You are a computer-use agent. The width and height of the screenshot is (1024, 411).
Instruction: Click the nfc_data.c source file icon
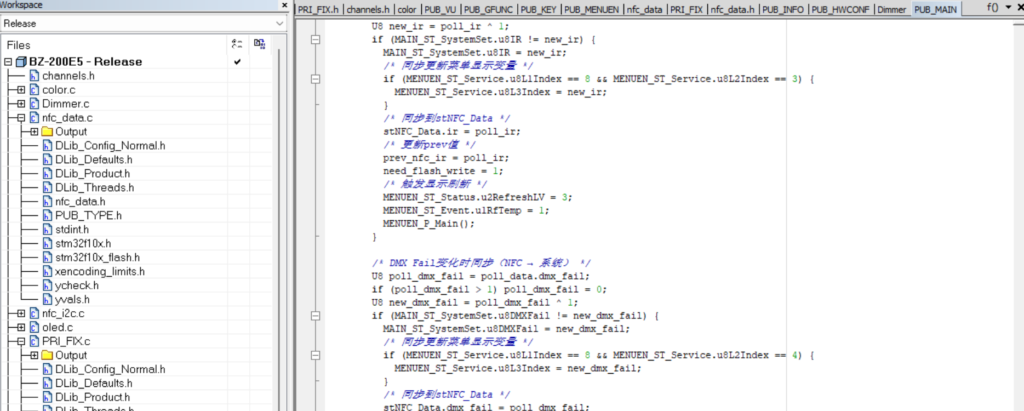pos(34,118)
